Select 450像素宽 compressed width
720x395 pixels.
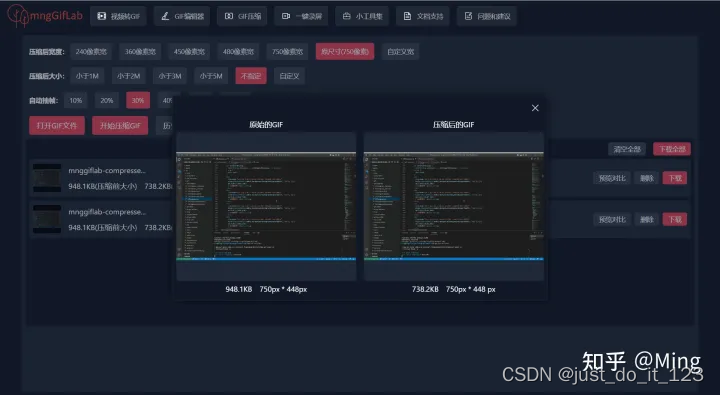[x=189, y=52]
